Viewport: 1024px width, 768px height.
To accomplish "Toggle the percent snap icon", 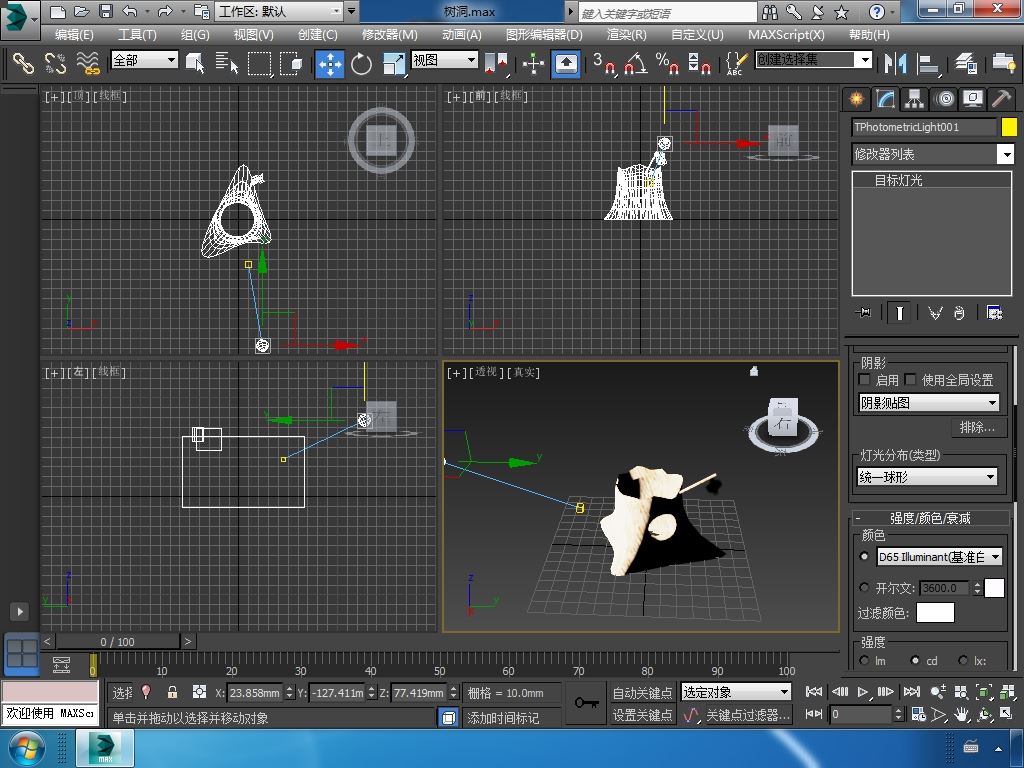I will point(667,64).
